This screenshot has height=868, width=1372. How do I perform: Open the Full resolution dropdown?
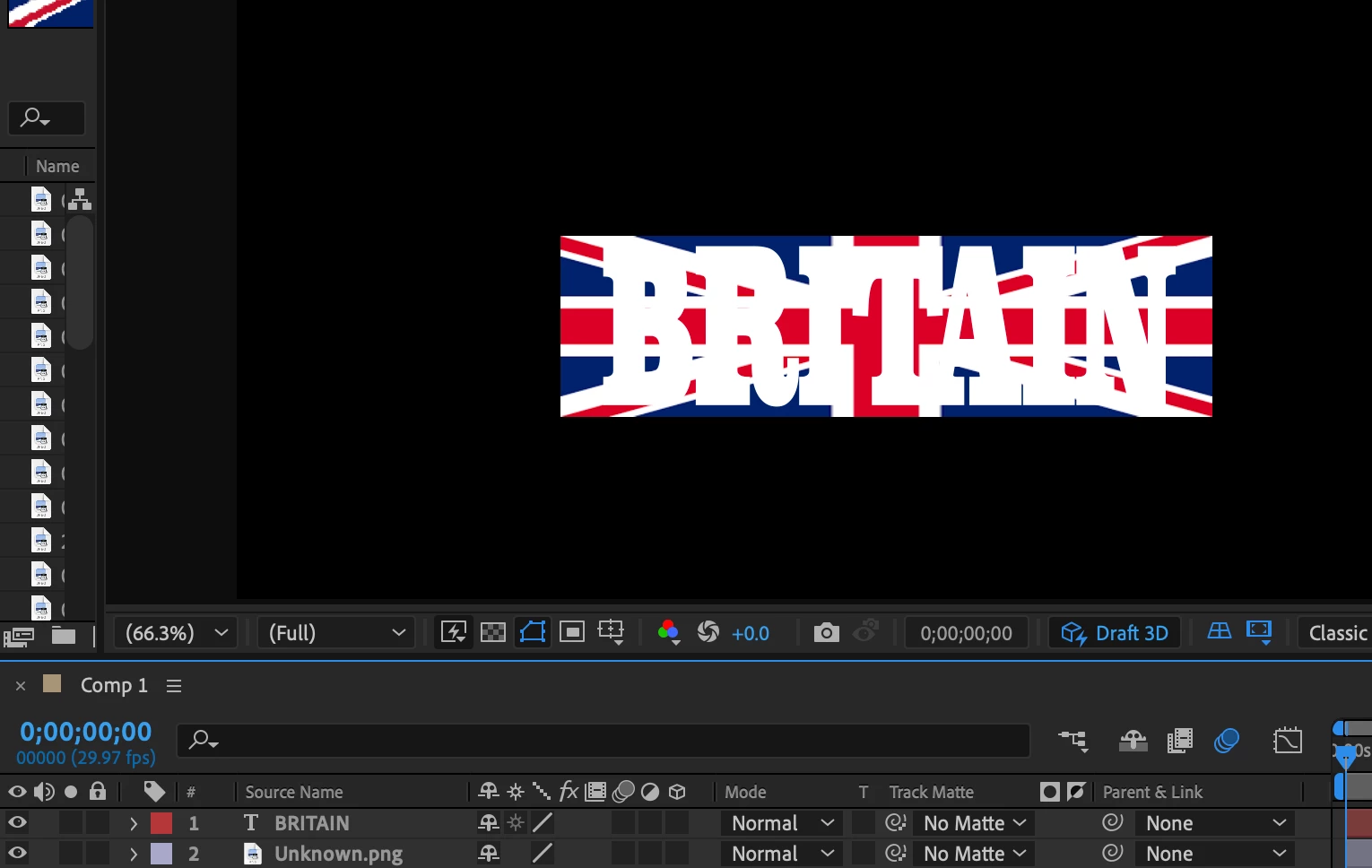click(336, 633)
